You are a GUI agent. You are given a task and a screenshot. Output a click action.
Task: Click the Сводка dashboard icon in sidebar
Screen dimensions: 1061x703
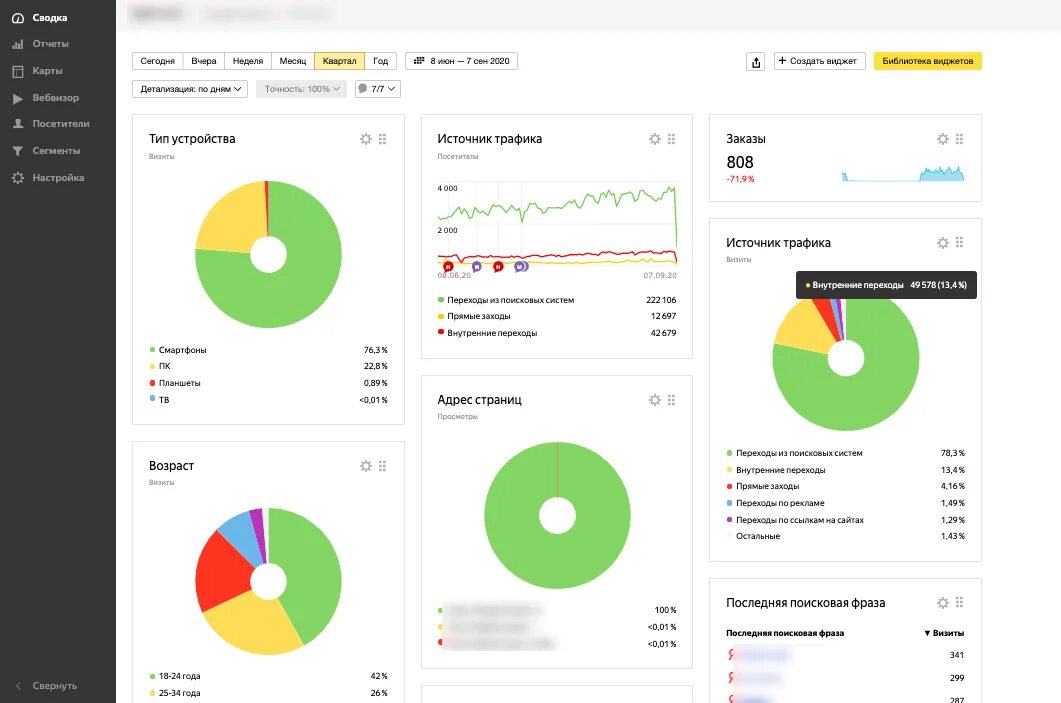tap(18, 18)
